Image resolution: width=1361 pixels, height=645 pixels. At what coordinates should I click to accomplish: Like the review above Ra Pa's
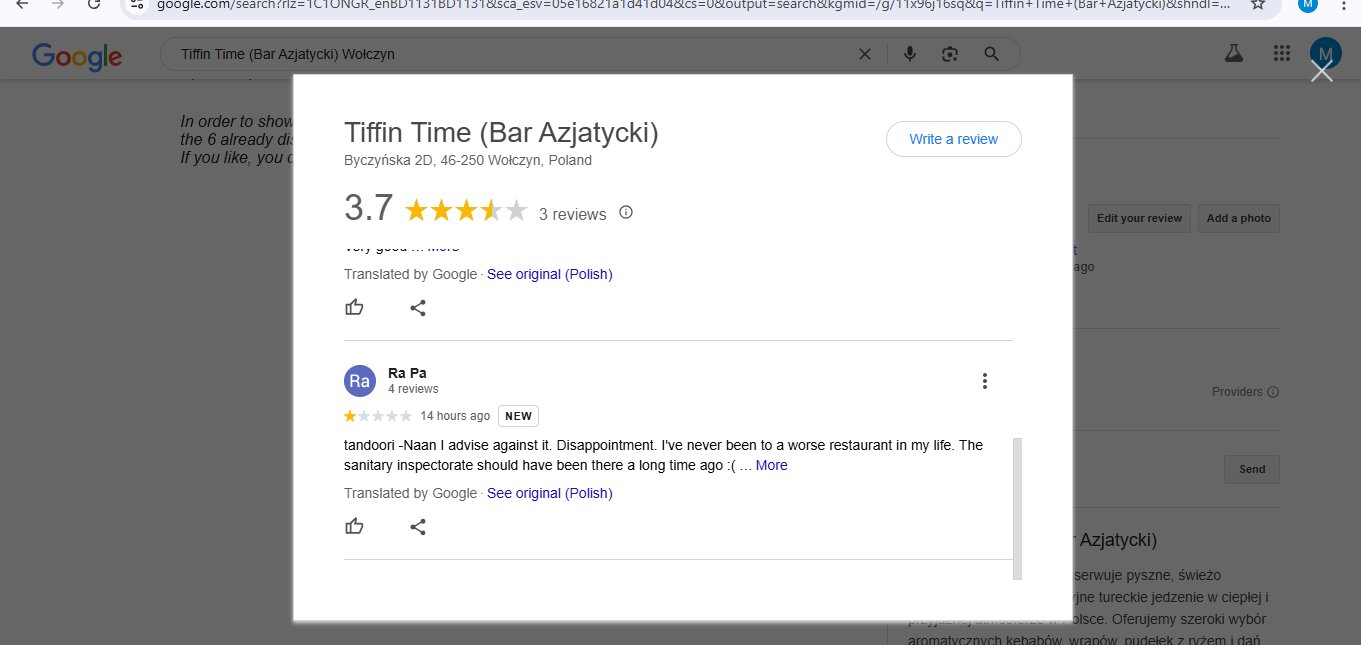pos(354,307)
